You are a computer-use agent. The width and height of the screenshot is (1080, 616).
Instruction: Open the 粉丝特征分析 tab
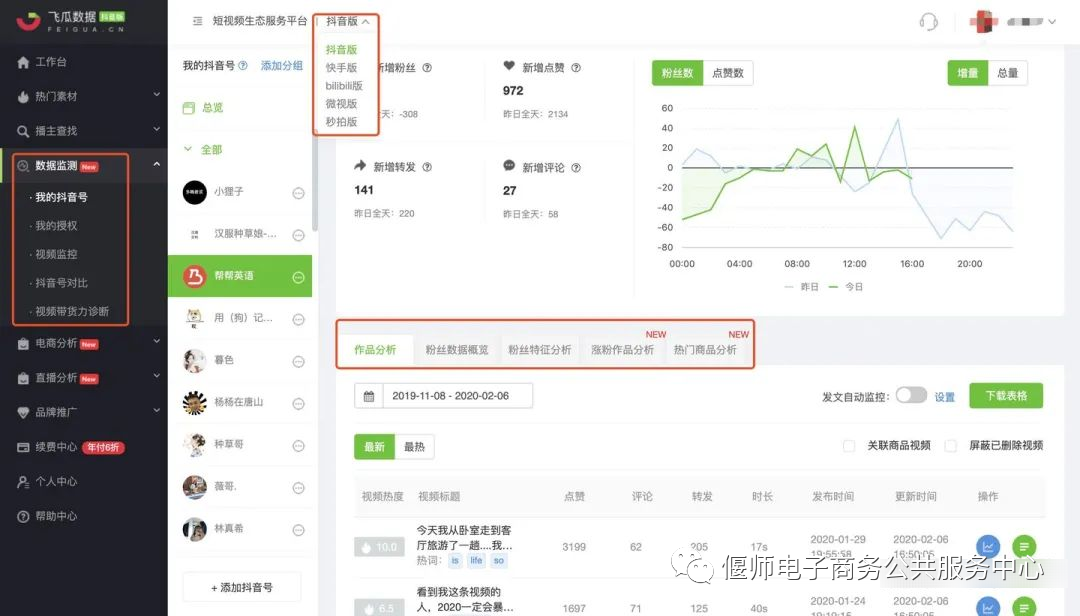tap(539, 349)
